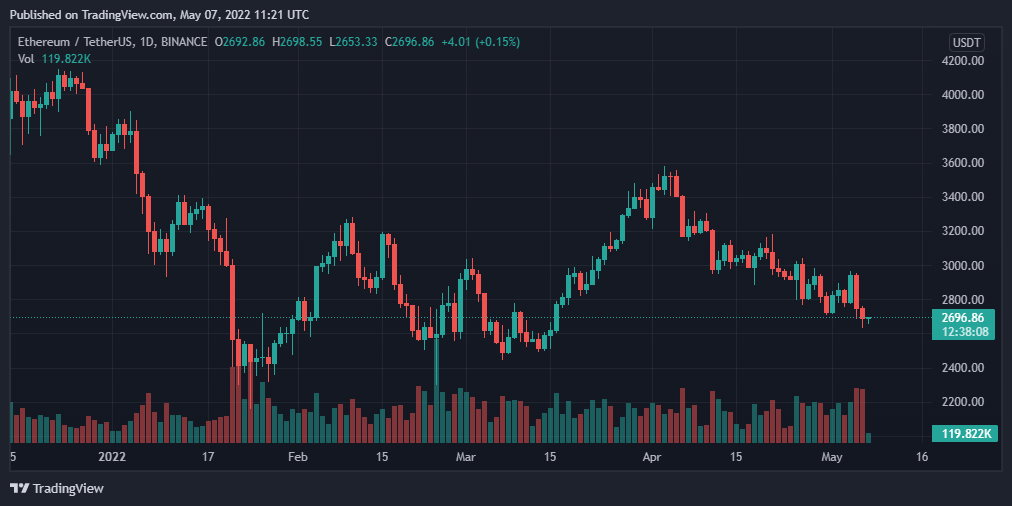Click the 4200.00 price axis label
1012x506 pixels.
pos(962,61)
